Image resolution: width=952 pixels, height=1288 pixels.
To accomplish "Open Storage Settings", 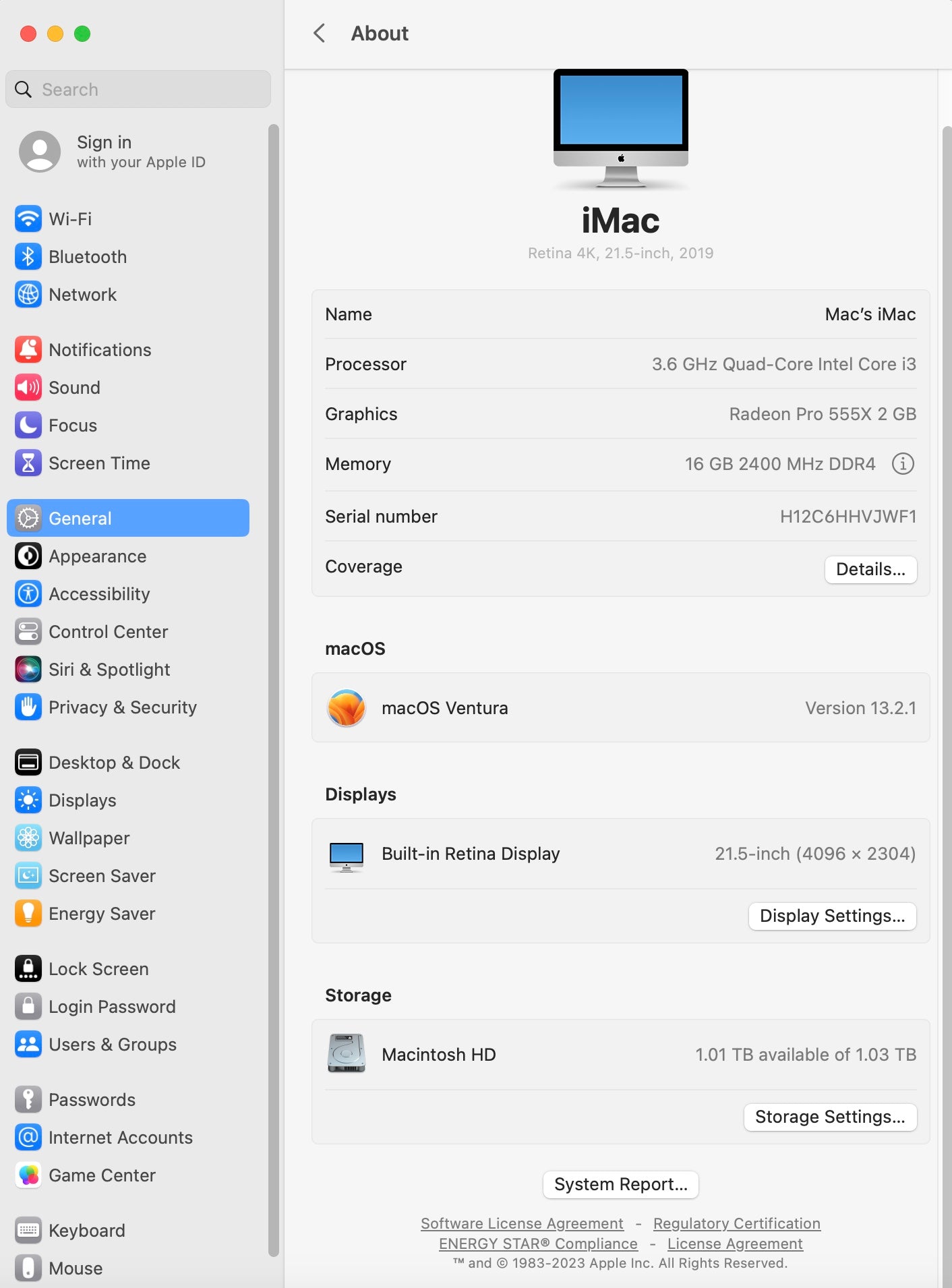I will click(830, 1117).
